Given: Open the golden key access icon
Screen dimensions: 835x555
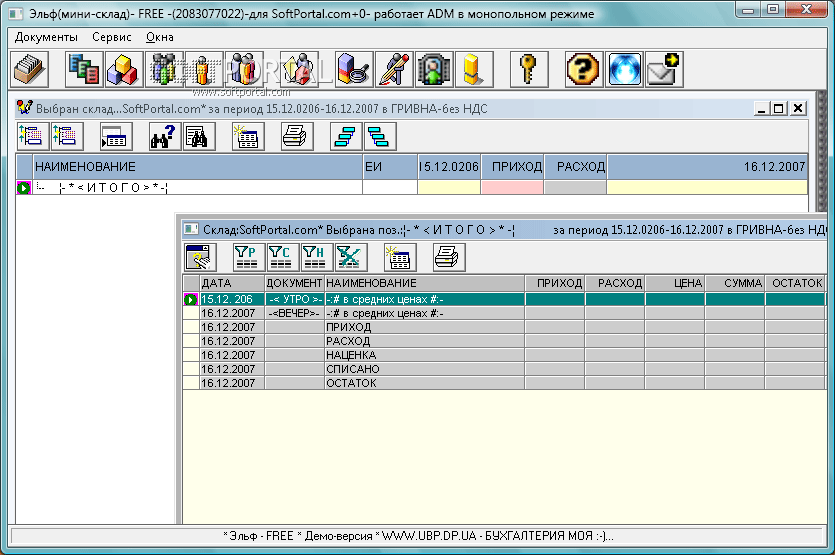Looking at the screenshot, I should 529,69.
